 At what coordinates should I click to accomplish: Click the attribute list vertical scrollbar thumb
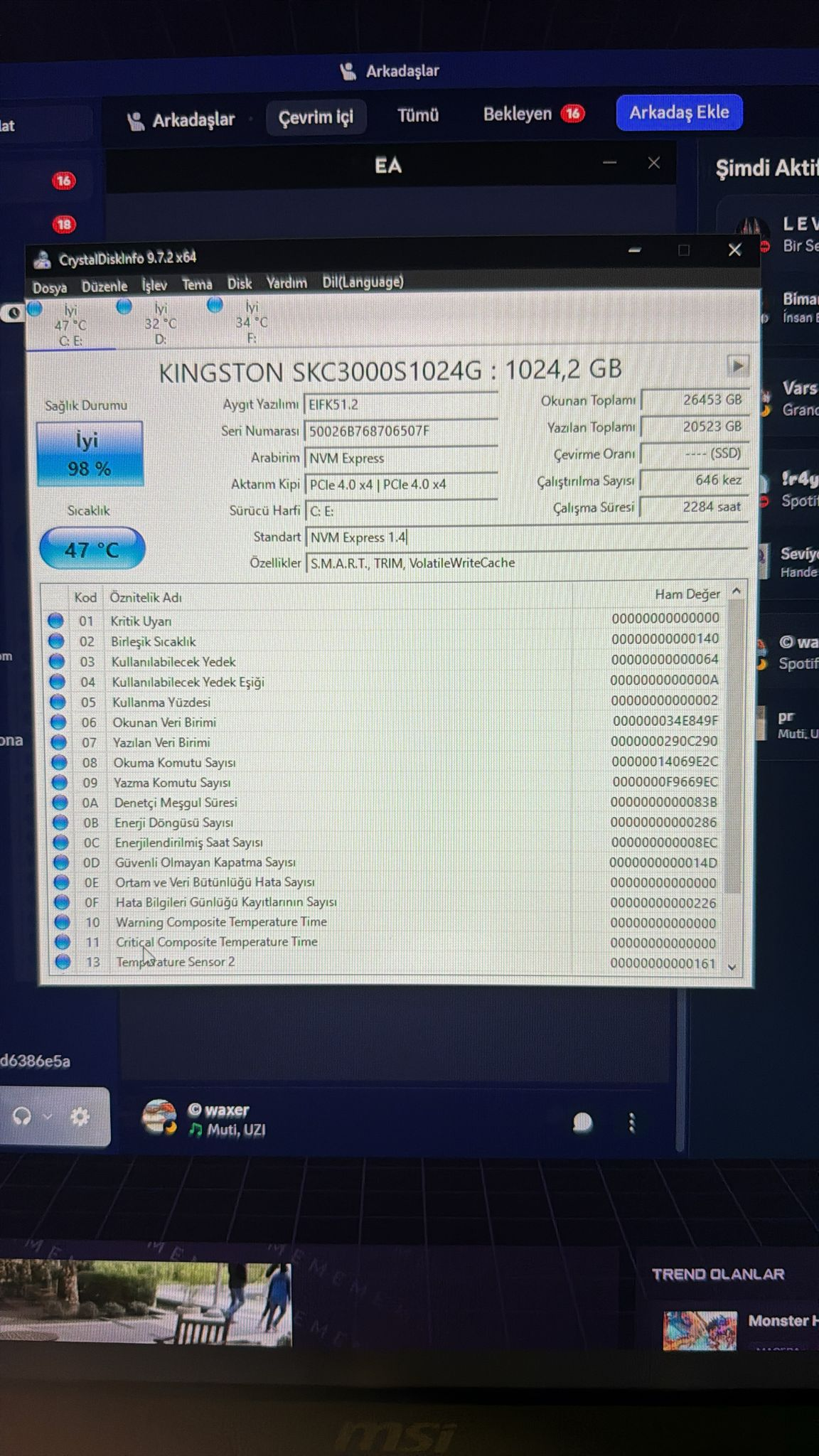point(734,746)
